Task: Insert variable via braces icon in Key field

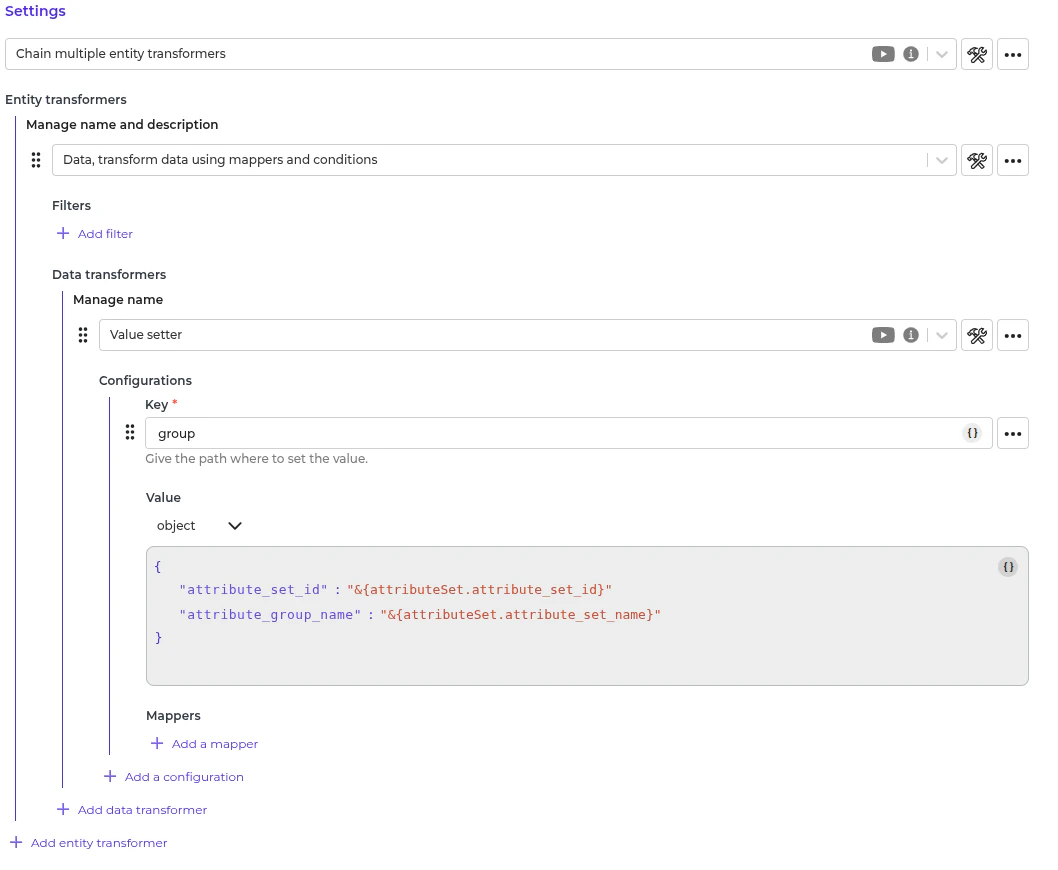Action: (972, 433)
